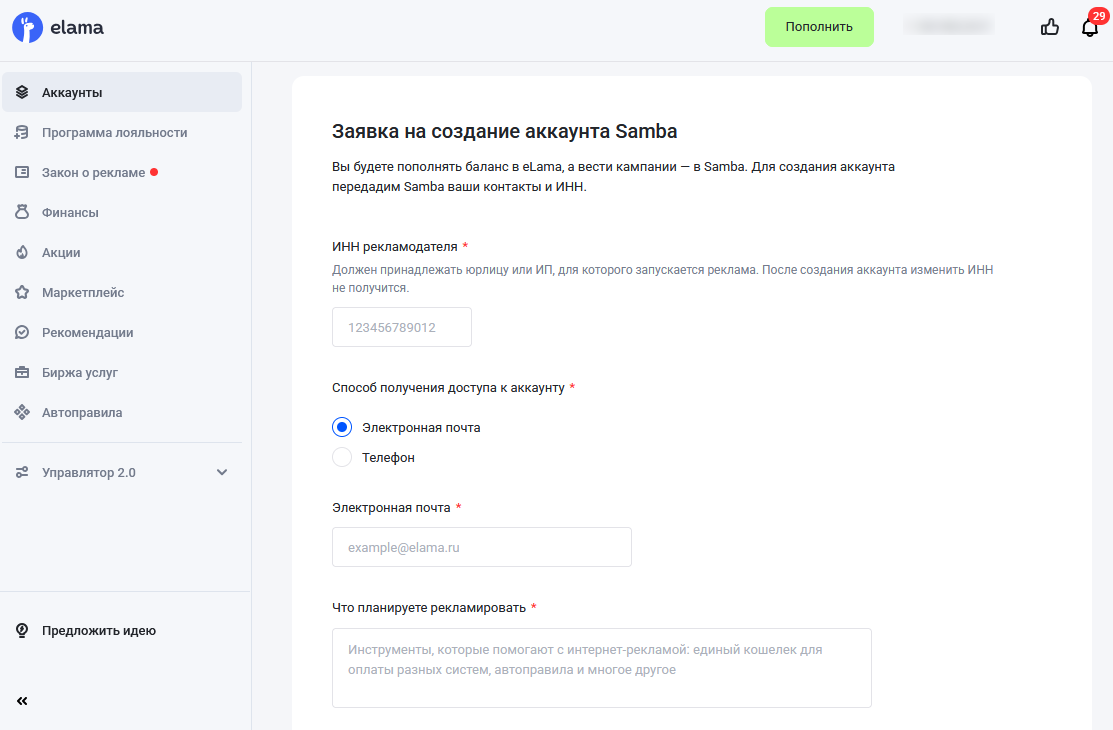Viewport: 1113px width, 730px height.
Task: Open notifications bell with 29 badge
Action: point(1089,27)
